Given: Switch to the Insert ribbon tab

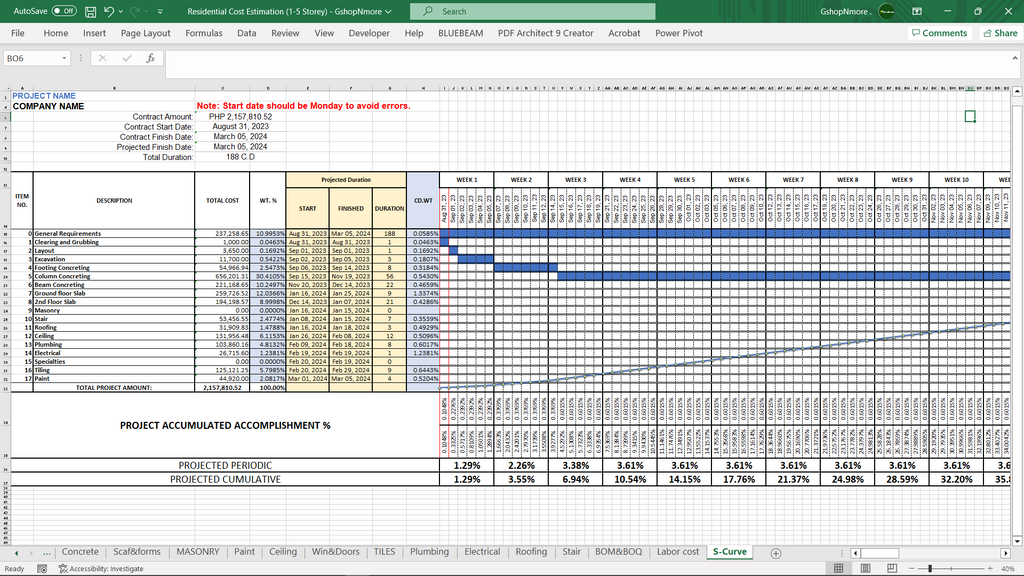Looking at the screenshot, I should click(94, 33).
